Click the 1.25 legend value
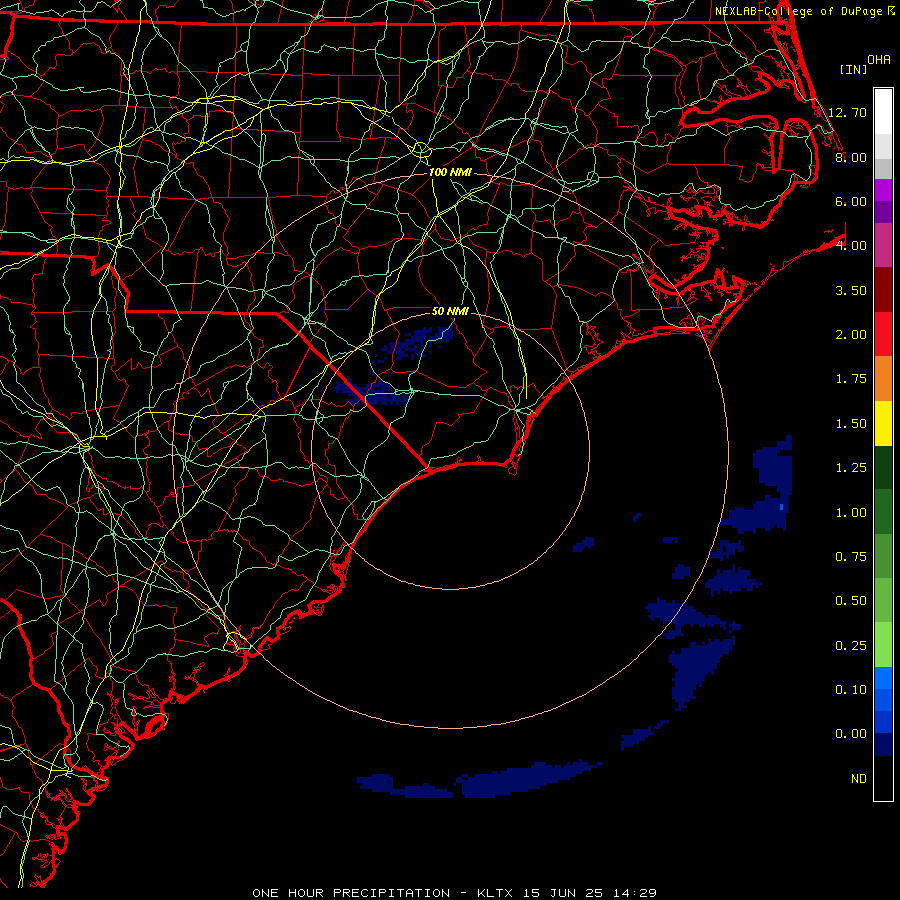The image size is (900, 900). pos(851,468)
